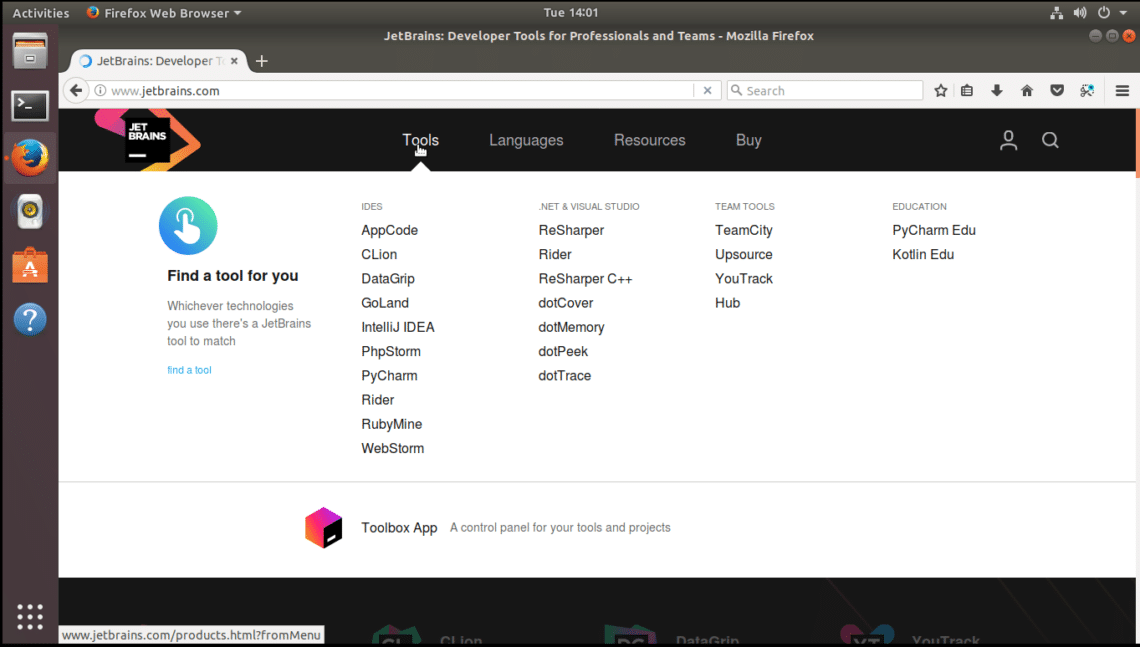Open the PyCharm Edu link
Image resolution: width=1140 pixels, height=647 pixels.
click(x=934, y=230)
